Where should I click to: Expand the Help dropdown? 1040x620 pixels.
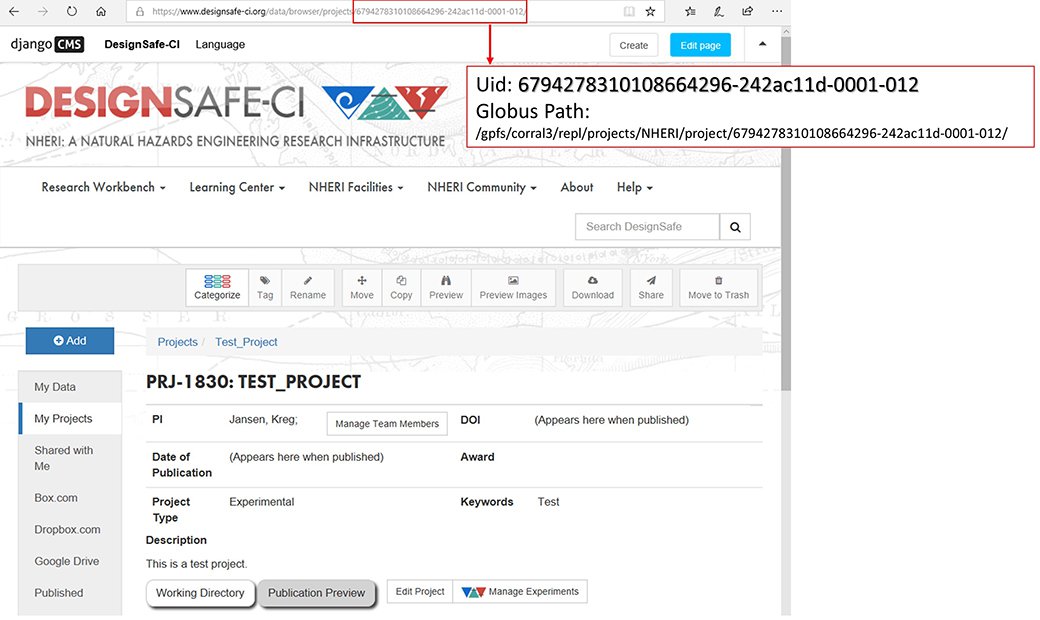tap(634, 188)
